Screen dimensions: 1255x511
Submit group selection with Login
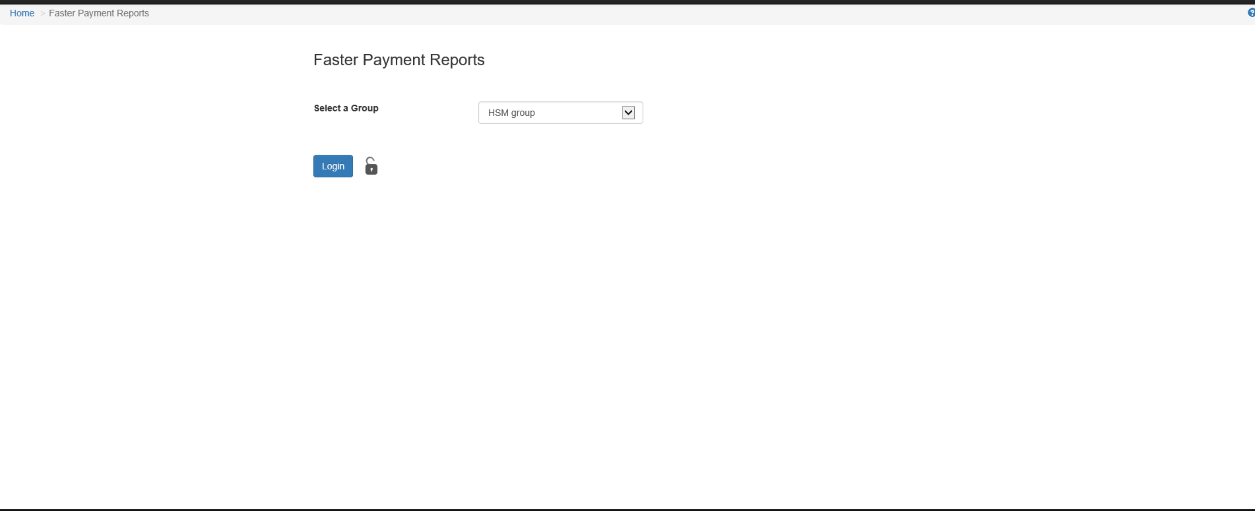tap(333, 167)
